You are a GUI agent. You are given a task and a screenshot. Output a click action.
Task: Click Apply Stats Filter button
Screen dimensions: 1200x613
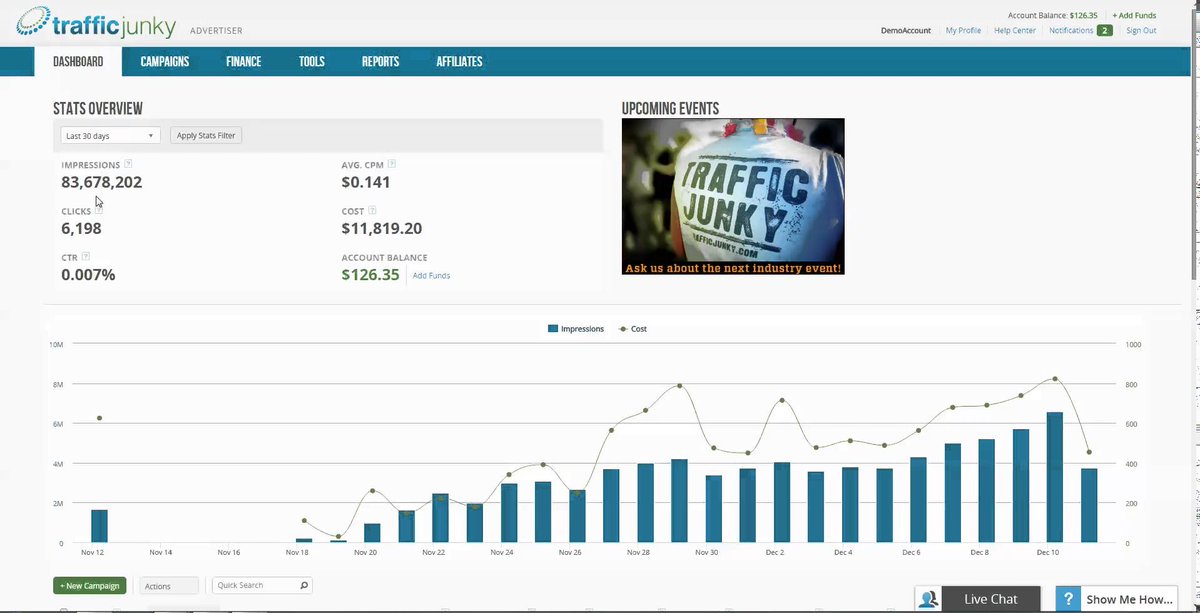(x=206, y=135)
